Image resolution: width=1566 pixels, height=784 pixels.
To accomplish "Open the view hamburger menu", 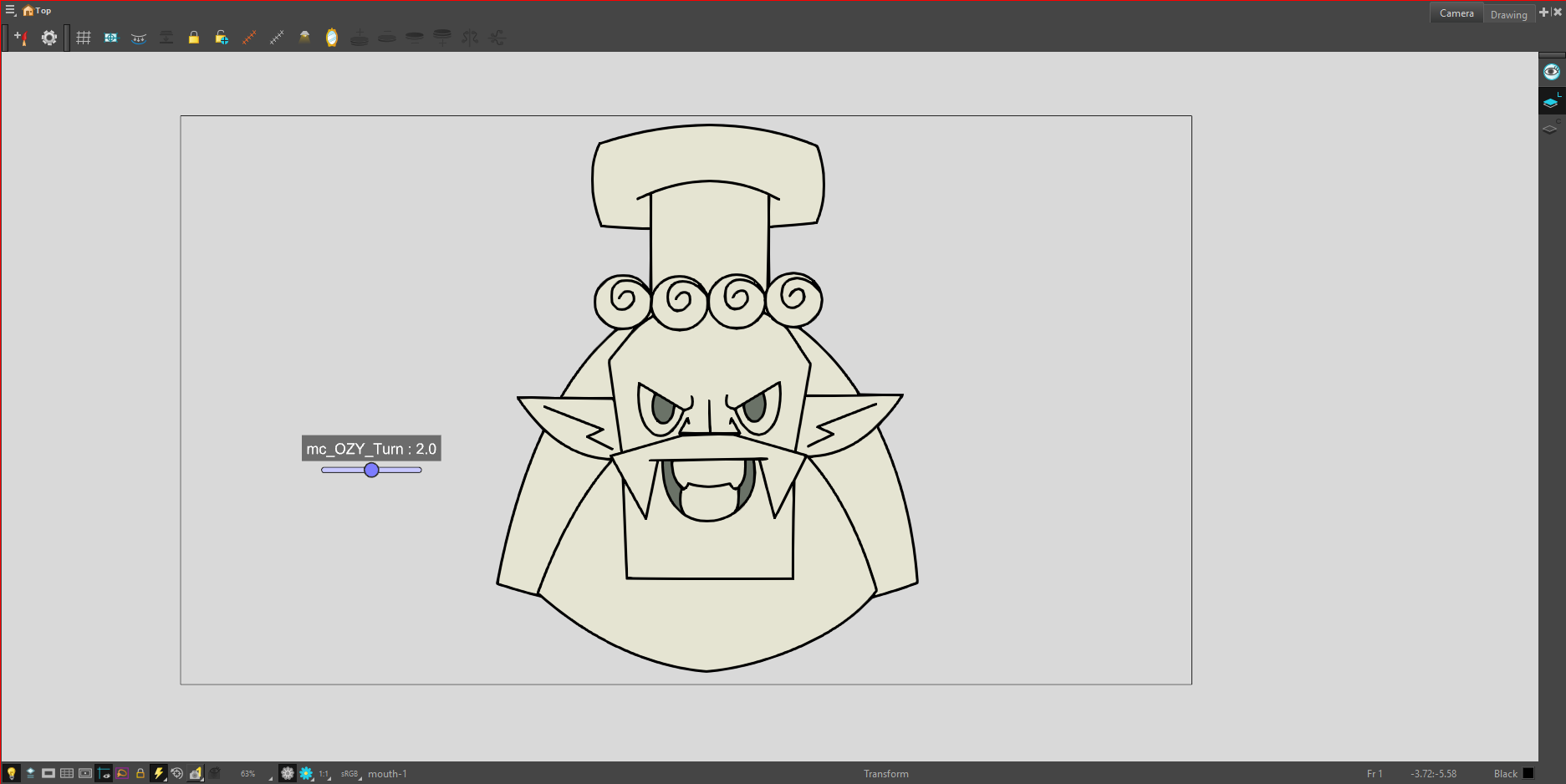I will click(10, 11).
